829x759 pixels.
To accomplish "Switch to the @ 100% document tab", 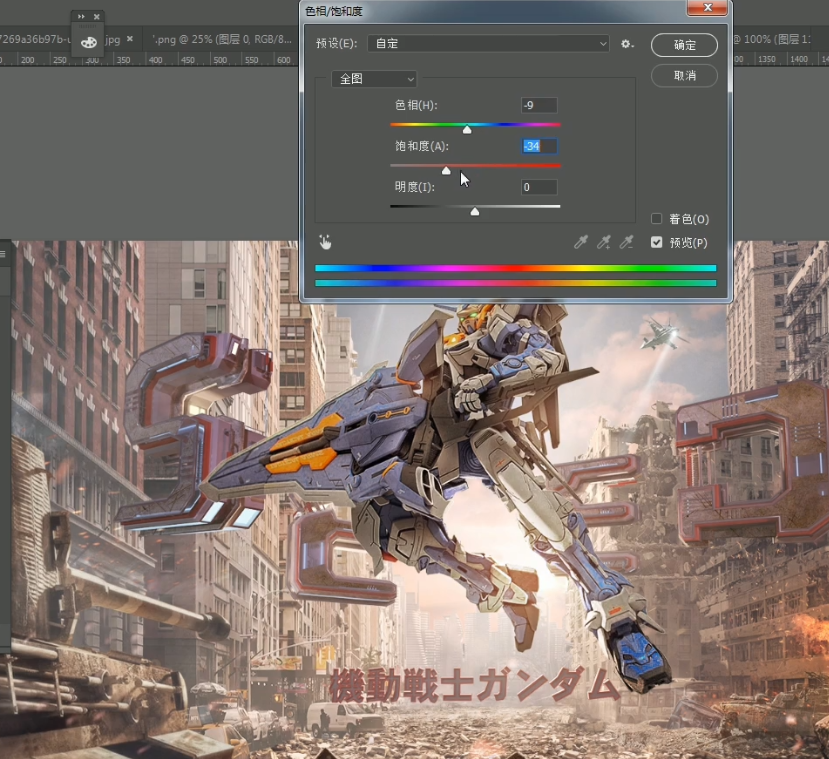I will pos(771,39).
